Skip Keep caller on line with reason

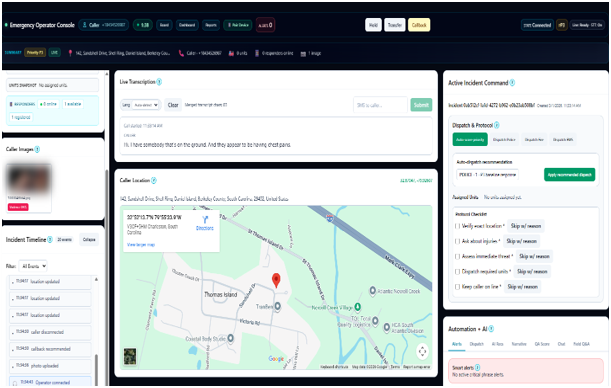pyautogui.click(x=523, y=287)
